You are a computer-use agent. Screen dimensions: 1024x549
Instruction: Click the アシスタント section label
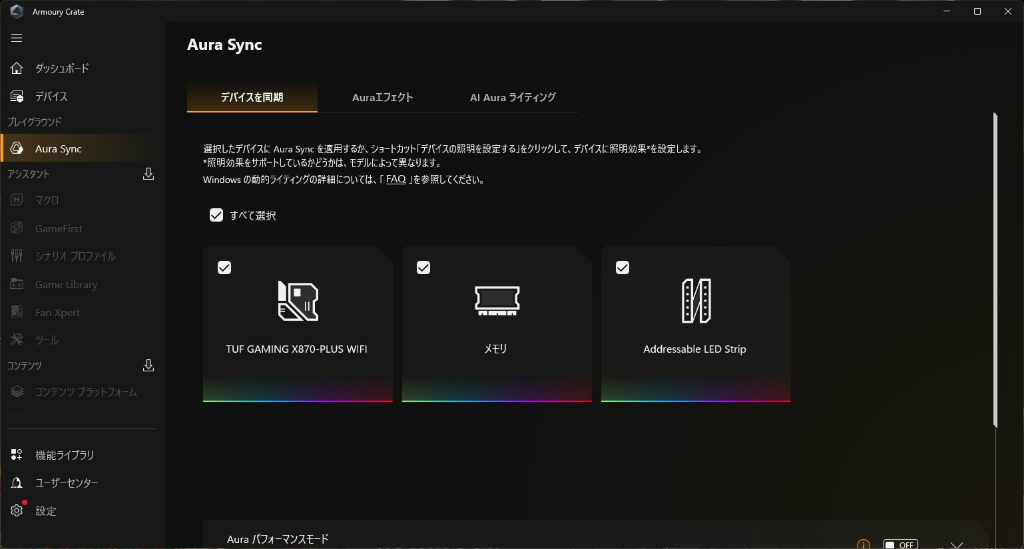pyautogui.click(x=28, y=174)
